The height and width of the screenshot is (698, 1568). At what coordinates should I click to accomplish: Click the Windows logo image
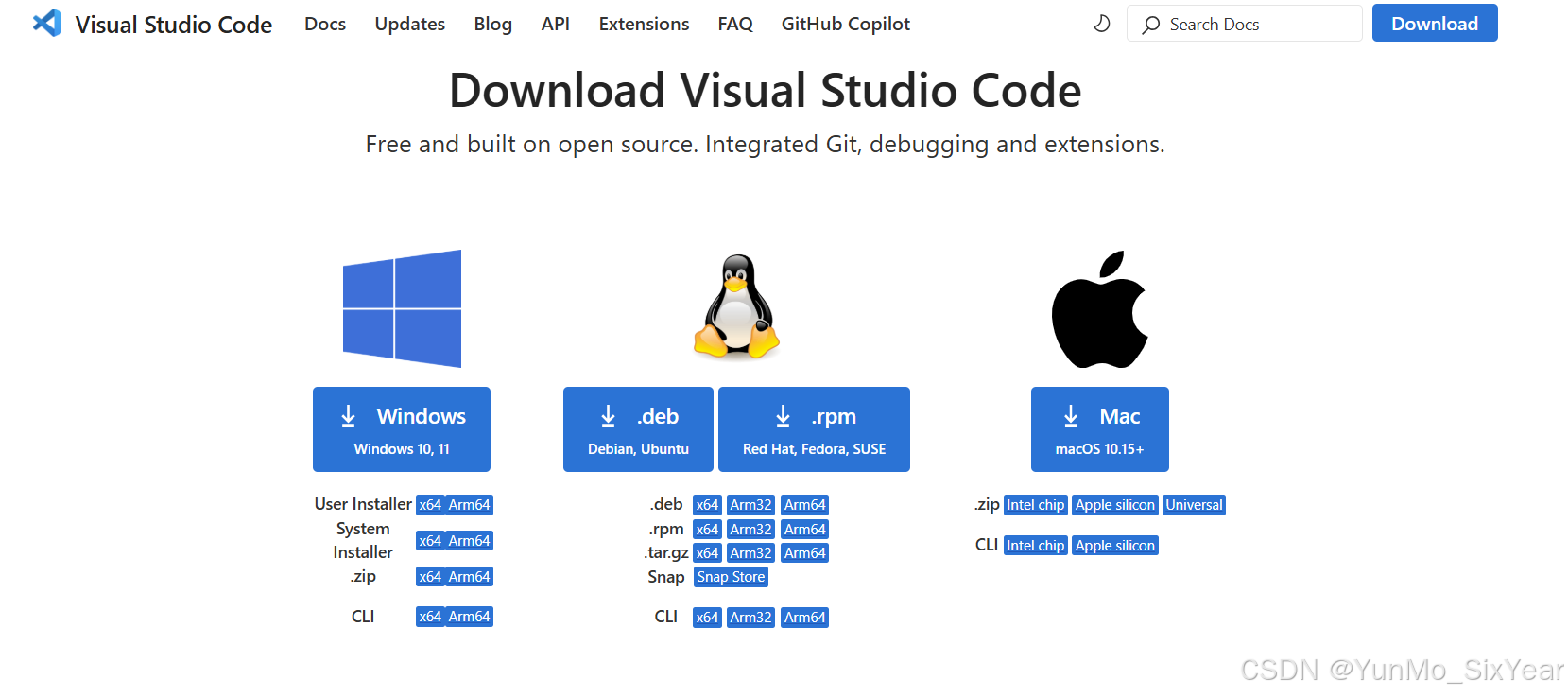click(402, 308)
